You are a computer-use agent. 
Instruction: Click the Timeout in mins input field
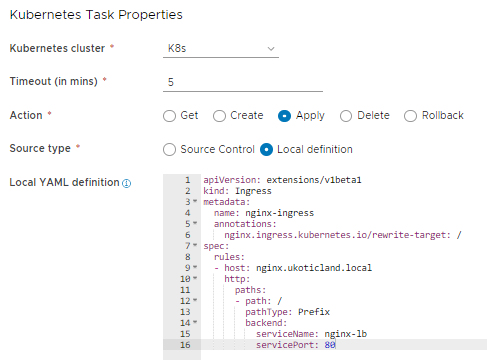point(243,82)
